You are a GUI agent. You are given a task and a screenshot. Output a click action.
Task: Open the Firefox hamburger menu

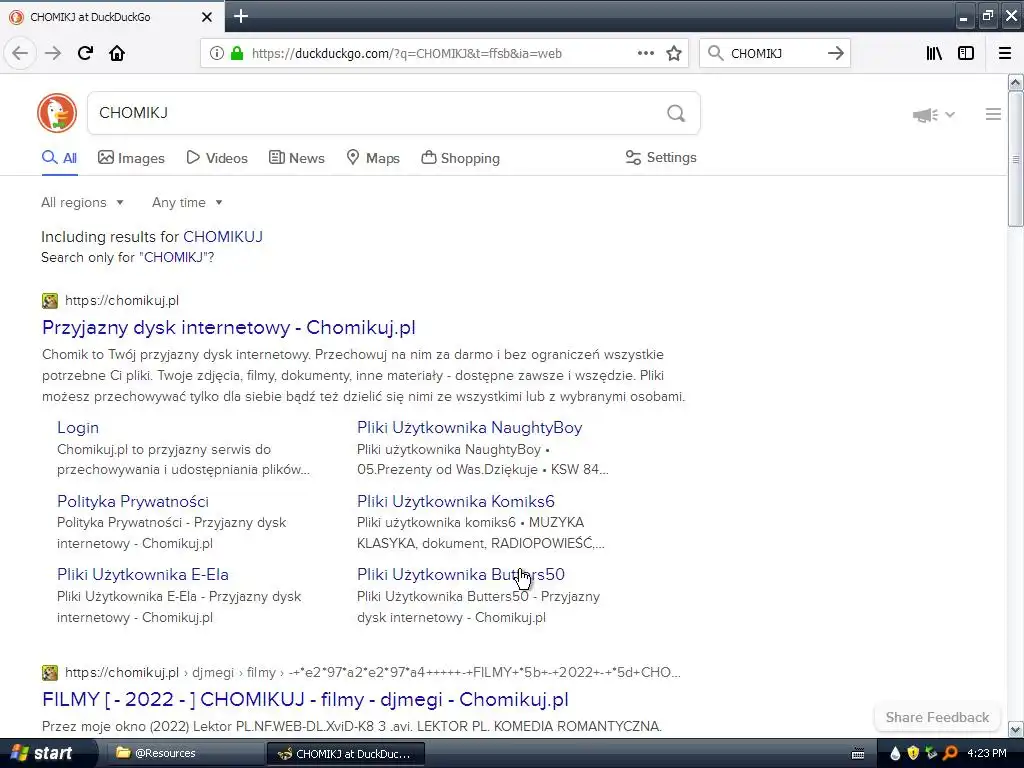click(1005, 54)
